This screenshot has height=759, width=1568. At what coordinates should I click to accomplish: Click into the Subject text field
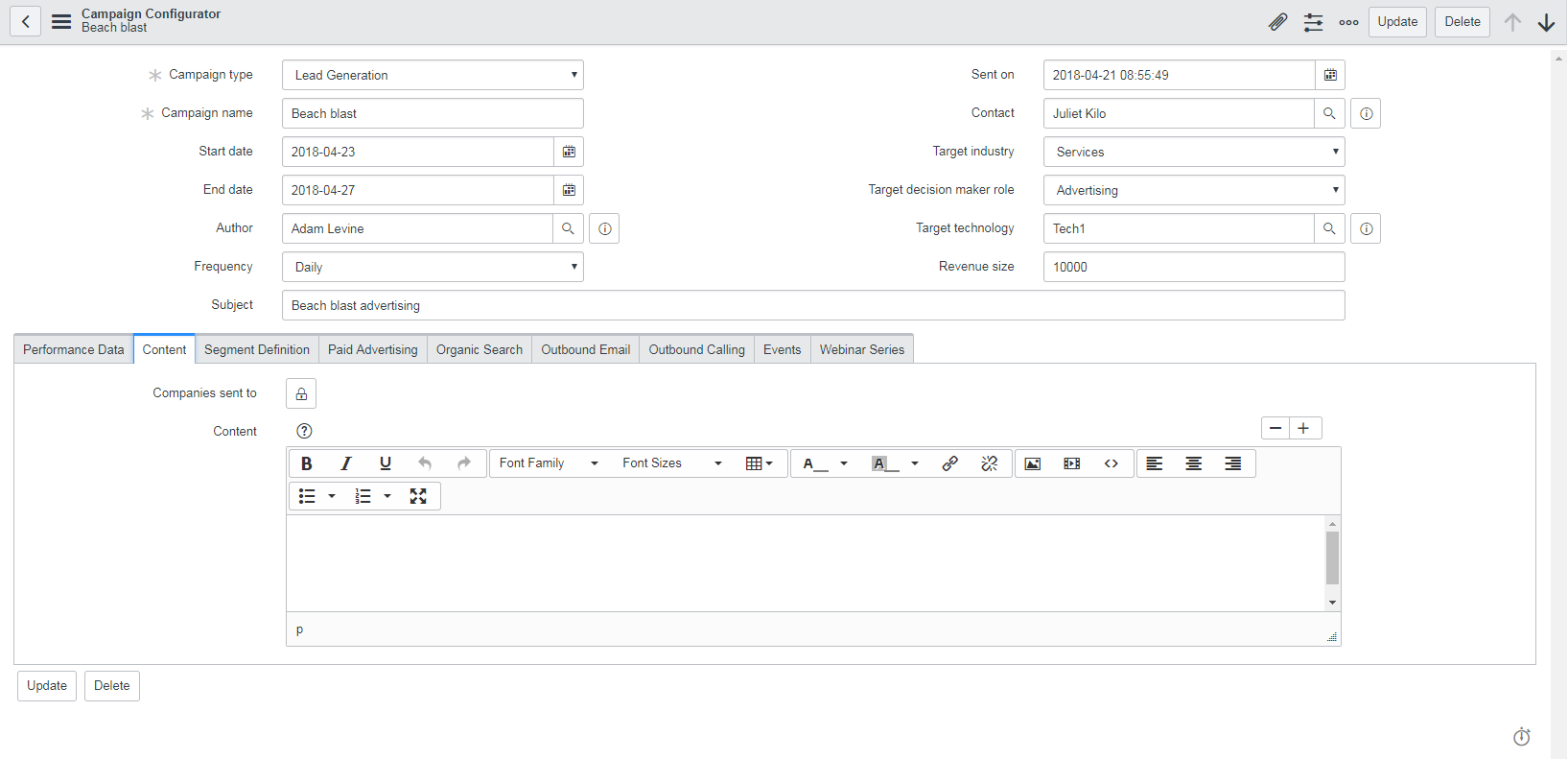click(813, 305)
